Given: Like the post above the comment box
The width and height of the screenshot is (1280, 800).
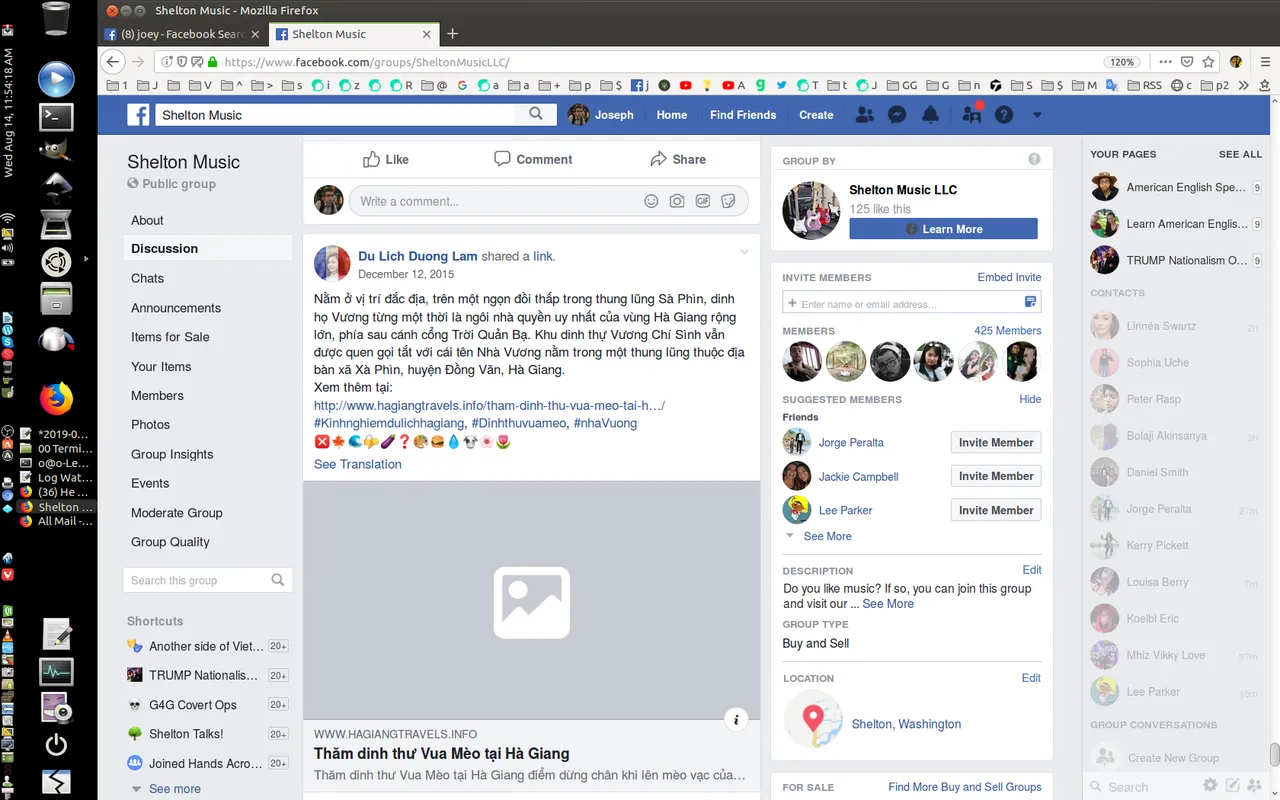Looking at the screenshot, I should (x=386, y=159).
